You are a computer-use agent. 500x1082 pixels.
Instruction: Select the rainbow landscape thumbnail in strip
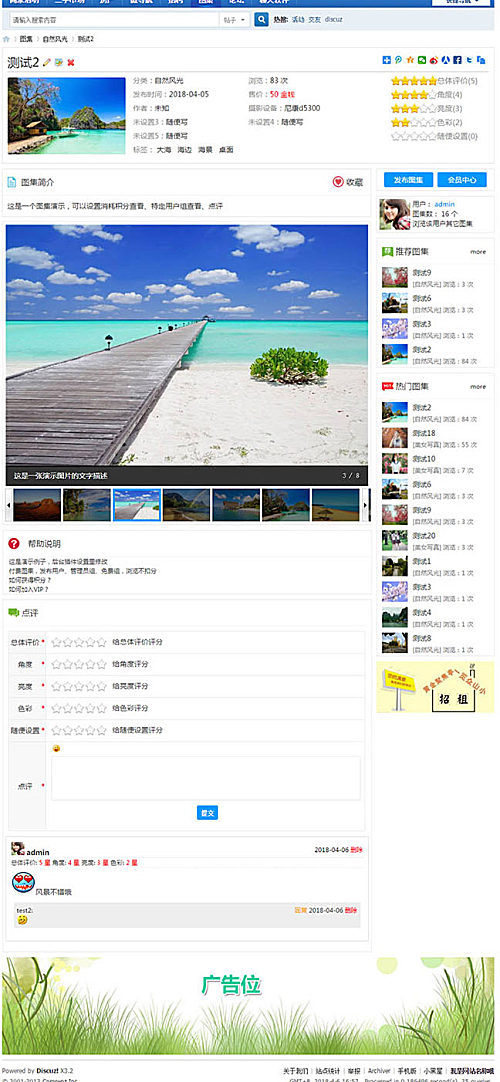coord(186,505)
